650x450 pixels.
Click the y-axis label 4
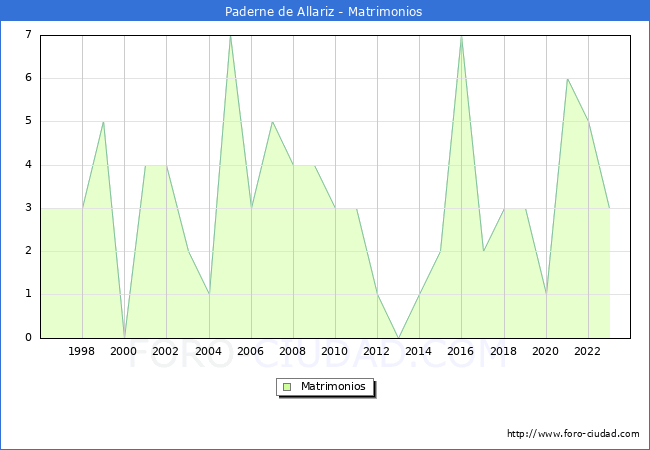(x=28, y=165)
